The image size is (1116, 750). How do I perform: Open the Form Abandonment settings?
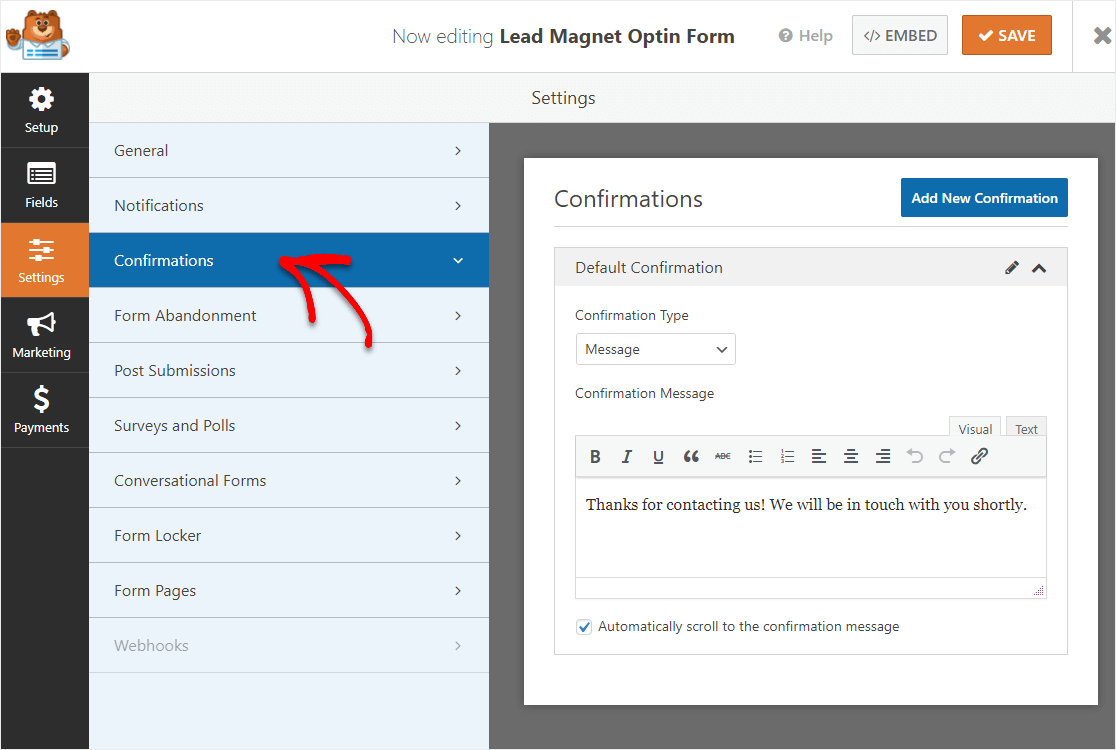pyautogui.click(x=288, y=316)
